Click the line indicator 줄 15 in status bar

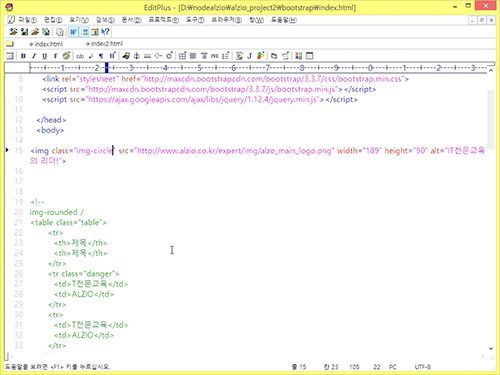pyautogui.click(x=299, y=367)
